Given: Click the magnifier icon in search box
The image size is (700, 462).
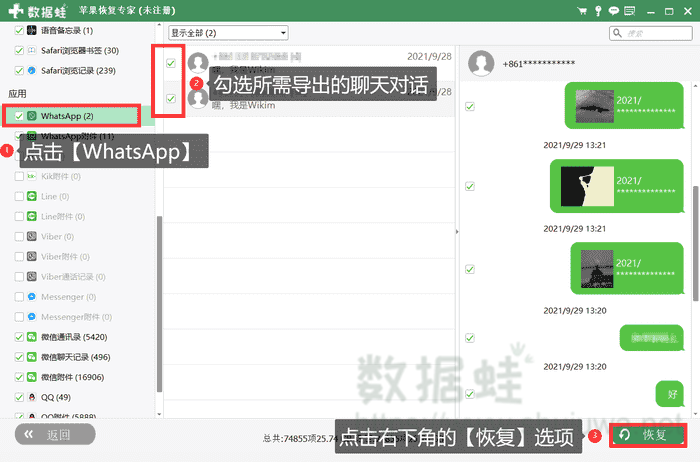Looking at the screenshot, I should coord(617,33).
